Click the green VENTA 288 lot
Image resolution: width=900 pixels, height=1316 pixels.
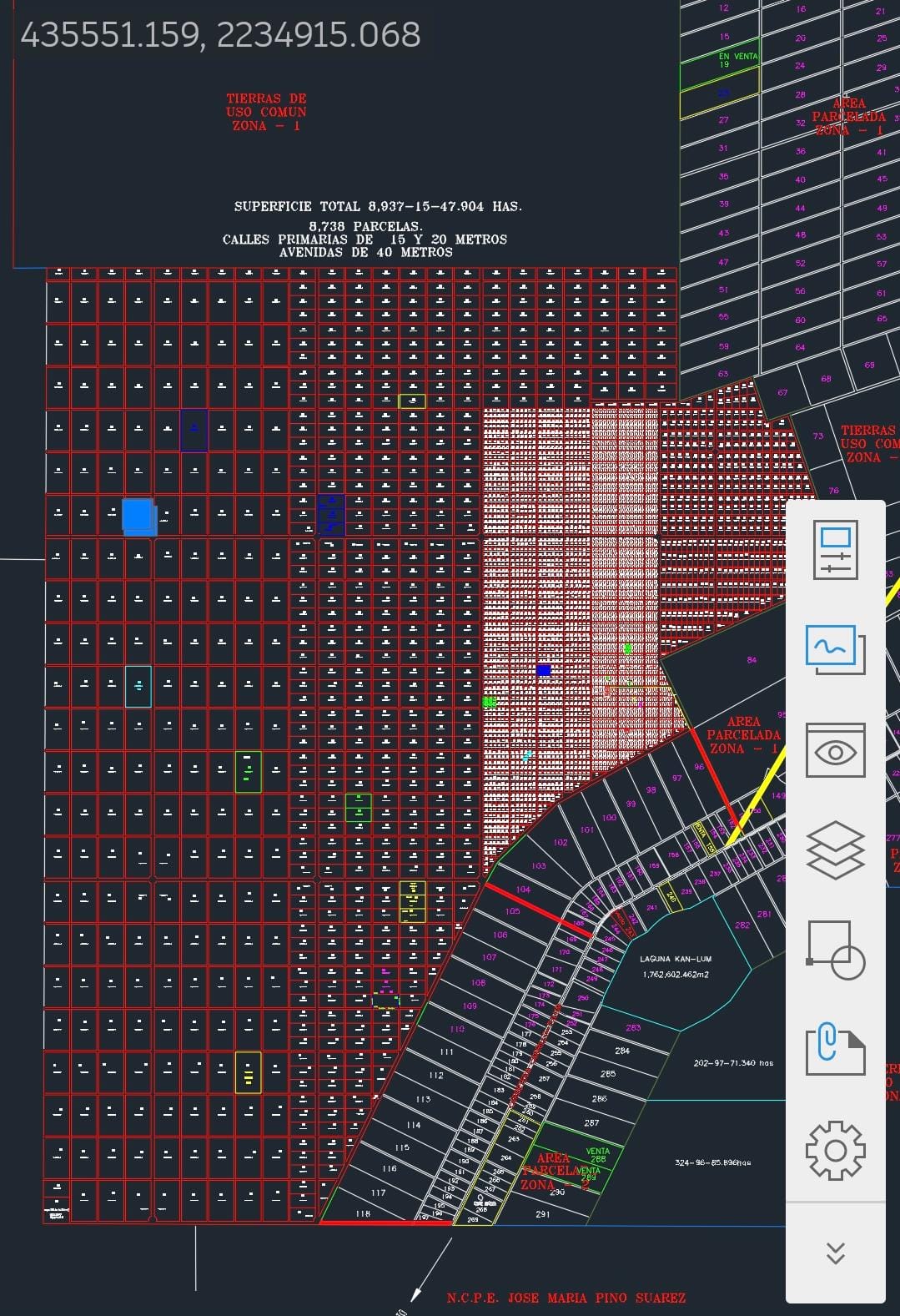[597, 1155]
